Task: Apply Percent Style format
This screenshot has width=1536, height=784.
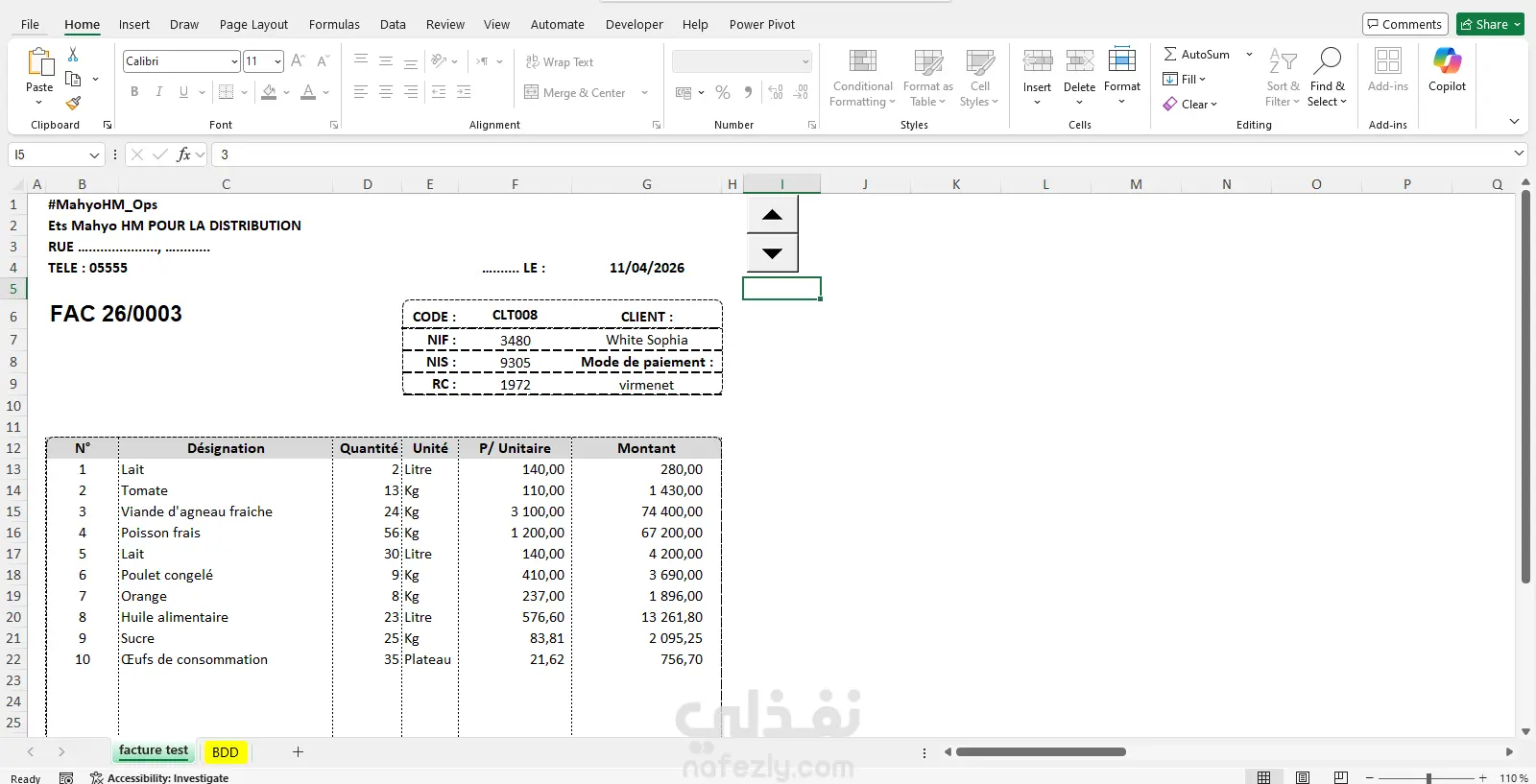Action: [x=723, y=92]
